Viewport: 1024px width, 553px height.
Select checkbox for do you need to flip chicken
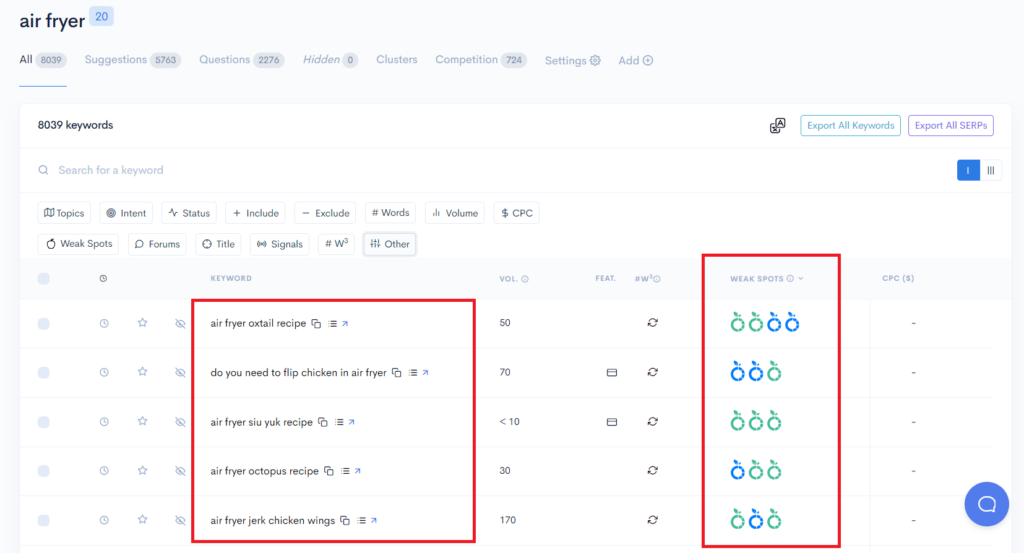coord(44,373)
